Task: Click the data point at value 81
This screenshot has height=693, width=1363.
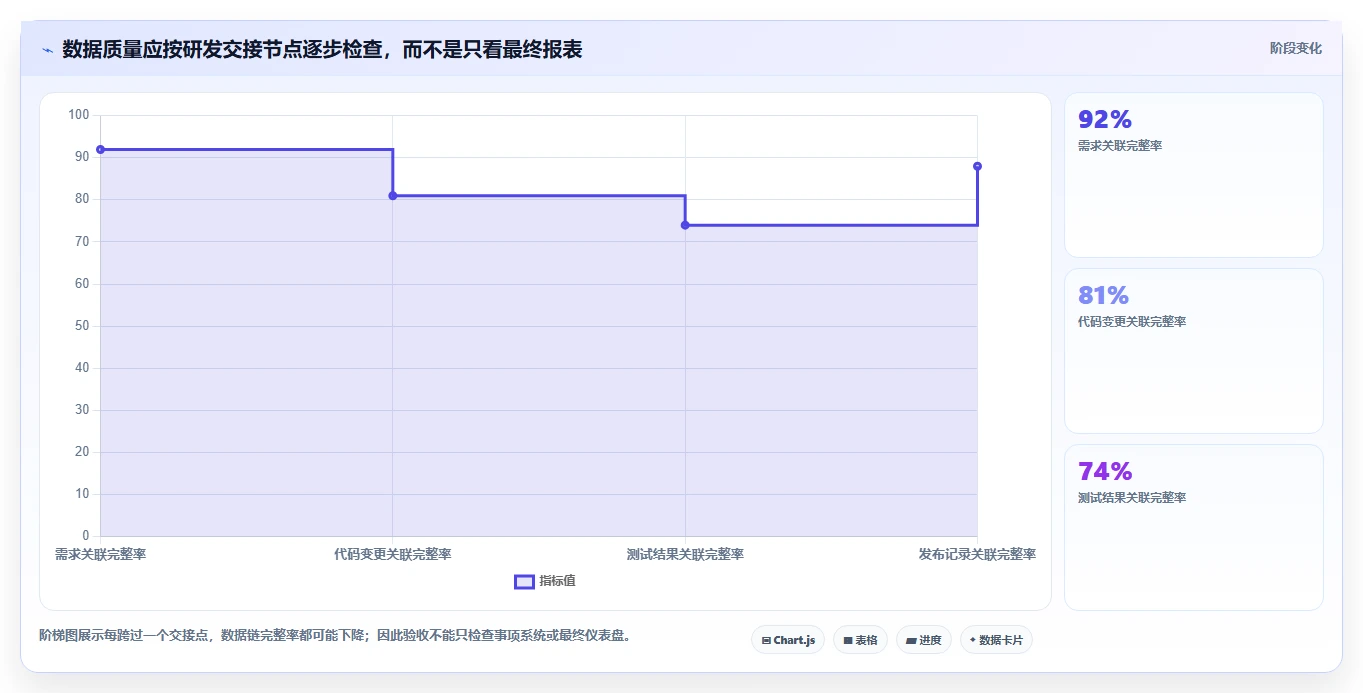Action: point(392,196)
